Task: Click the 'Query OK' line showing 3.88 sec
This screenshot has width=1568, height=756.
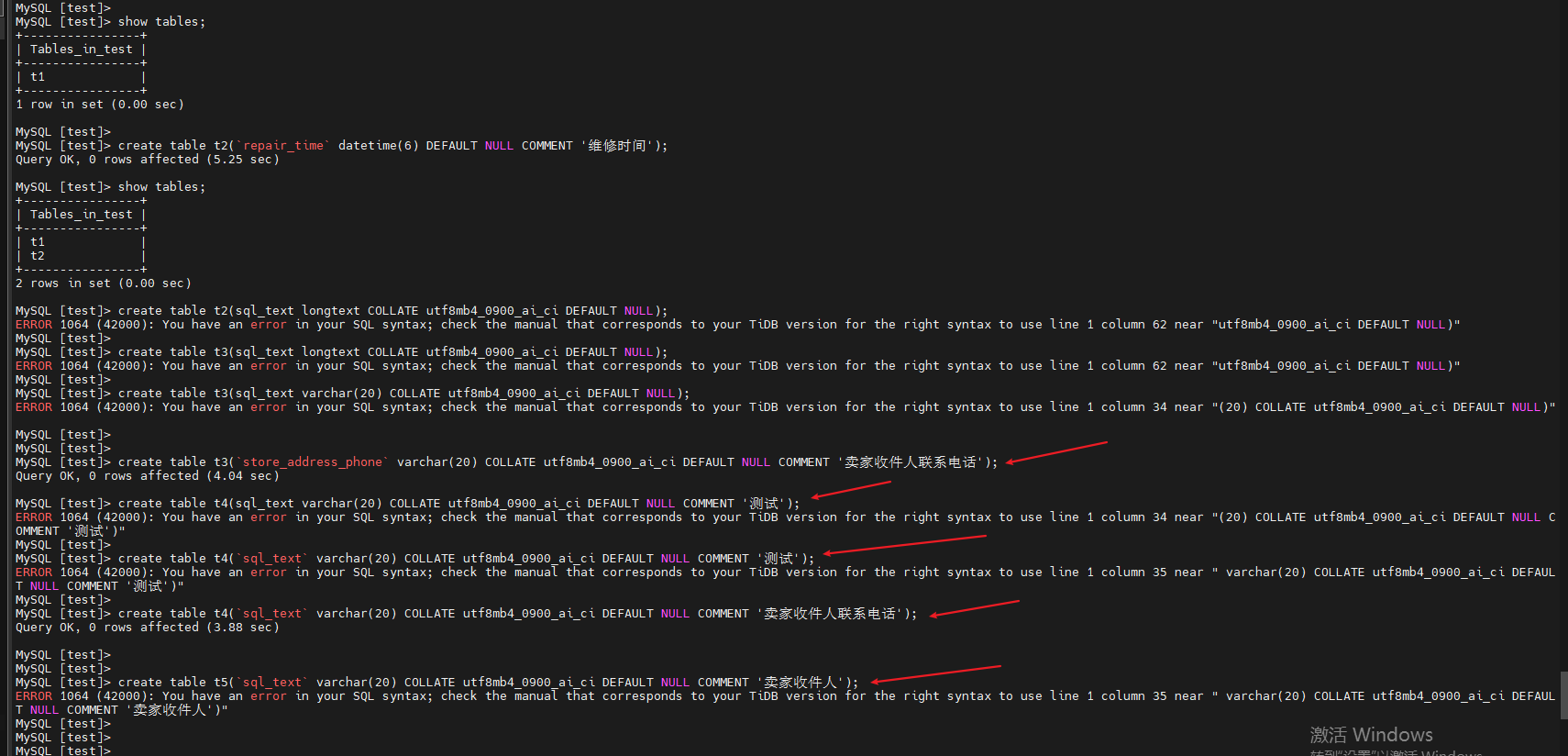Action: [x=147, y=628]
